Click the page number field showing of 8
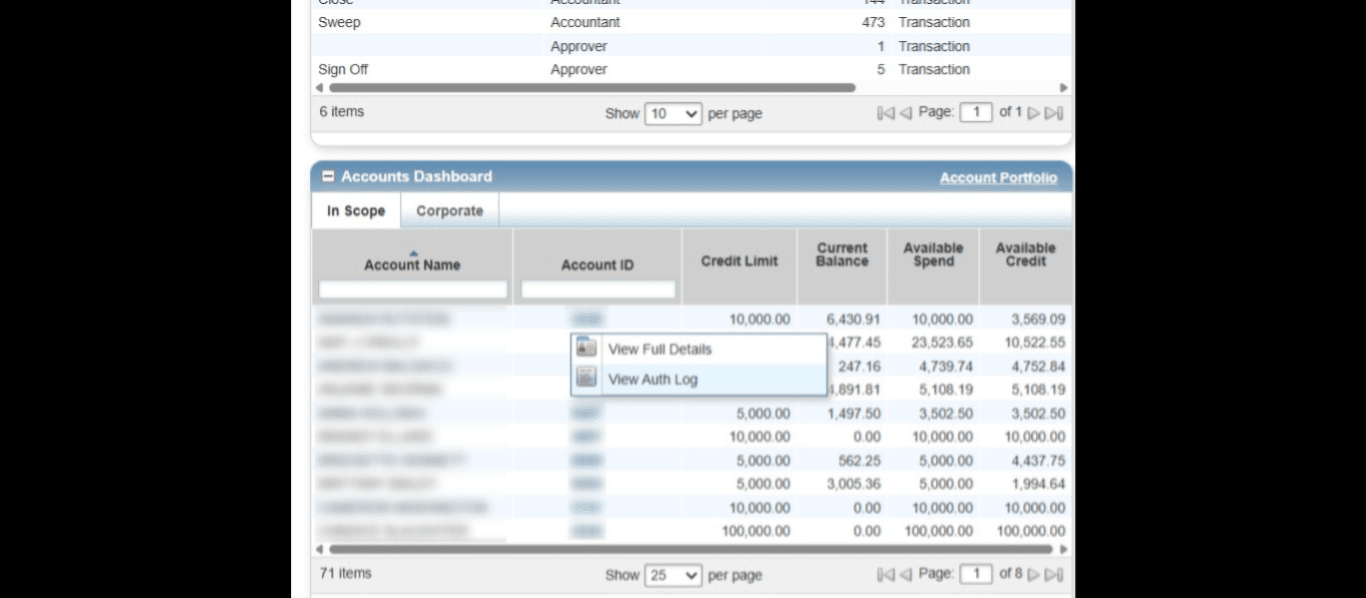This screenshot has height=598, width=1366. (975, 574)
